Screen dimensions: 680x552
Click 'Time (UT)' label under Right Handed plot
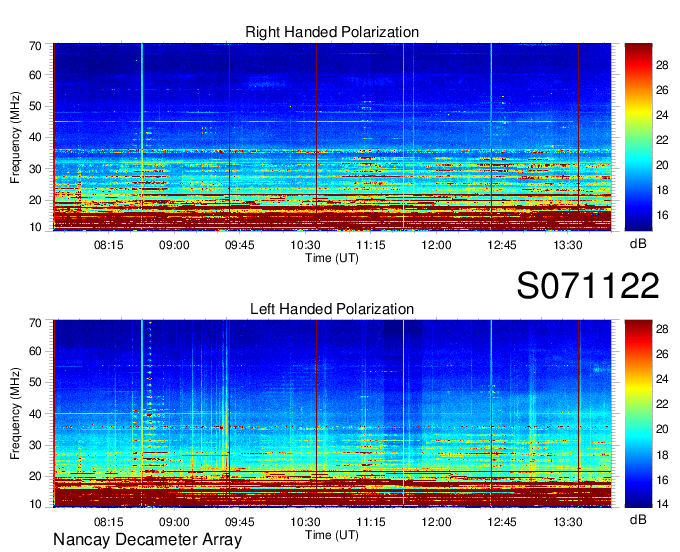(x=332, y=258)
